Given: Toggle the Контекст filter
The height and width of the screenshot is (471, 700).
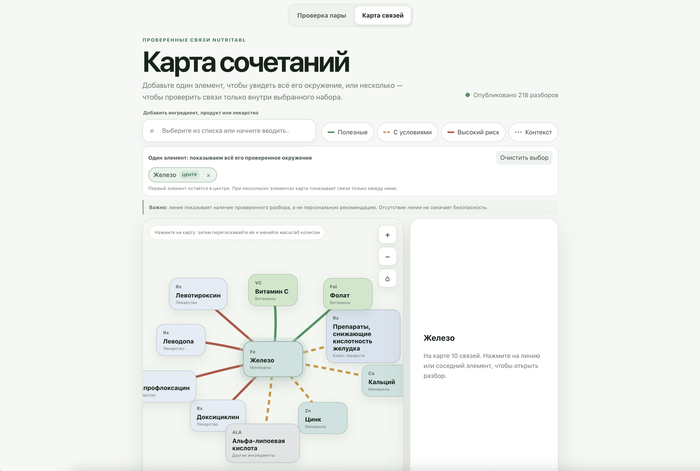Looking at the screenshot, I should [x=533, y=132].
